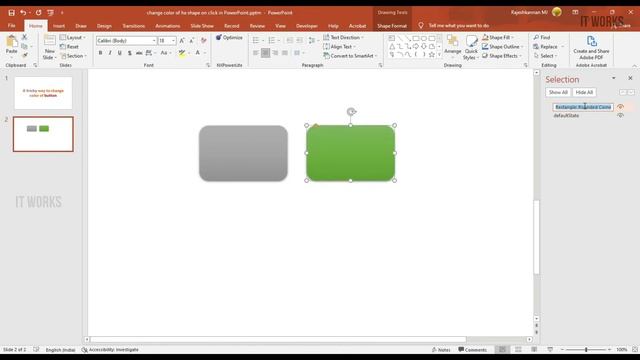
Task: Switch to Slide Sorter view
Action: (518, 349)
